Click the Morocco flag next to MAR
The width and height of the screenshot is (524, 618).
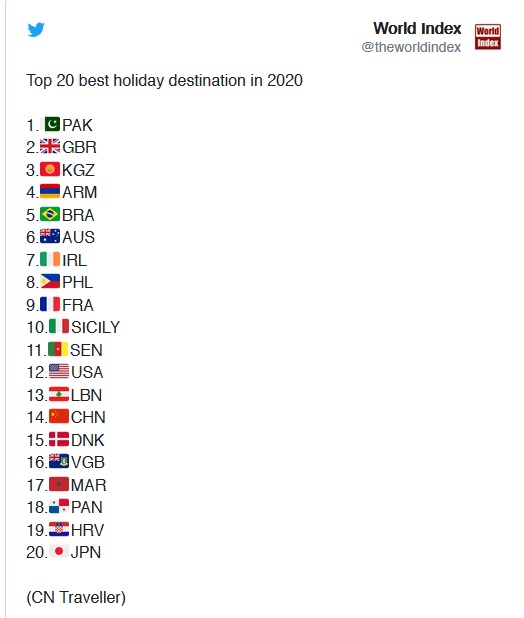coord(59,484)
